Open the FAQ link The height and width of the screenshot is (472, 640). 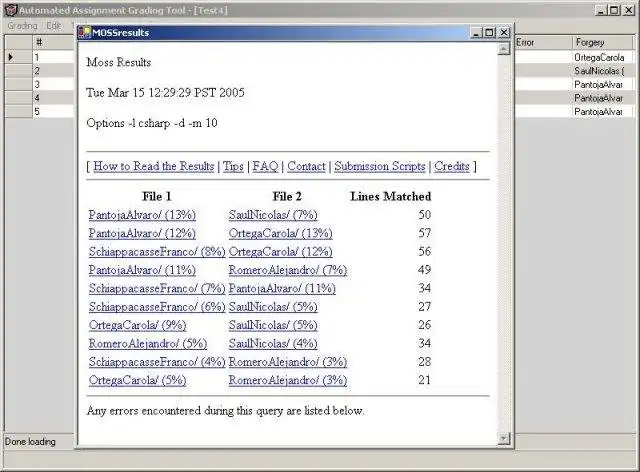(x=265, y=166)
